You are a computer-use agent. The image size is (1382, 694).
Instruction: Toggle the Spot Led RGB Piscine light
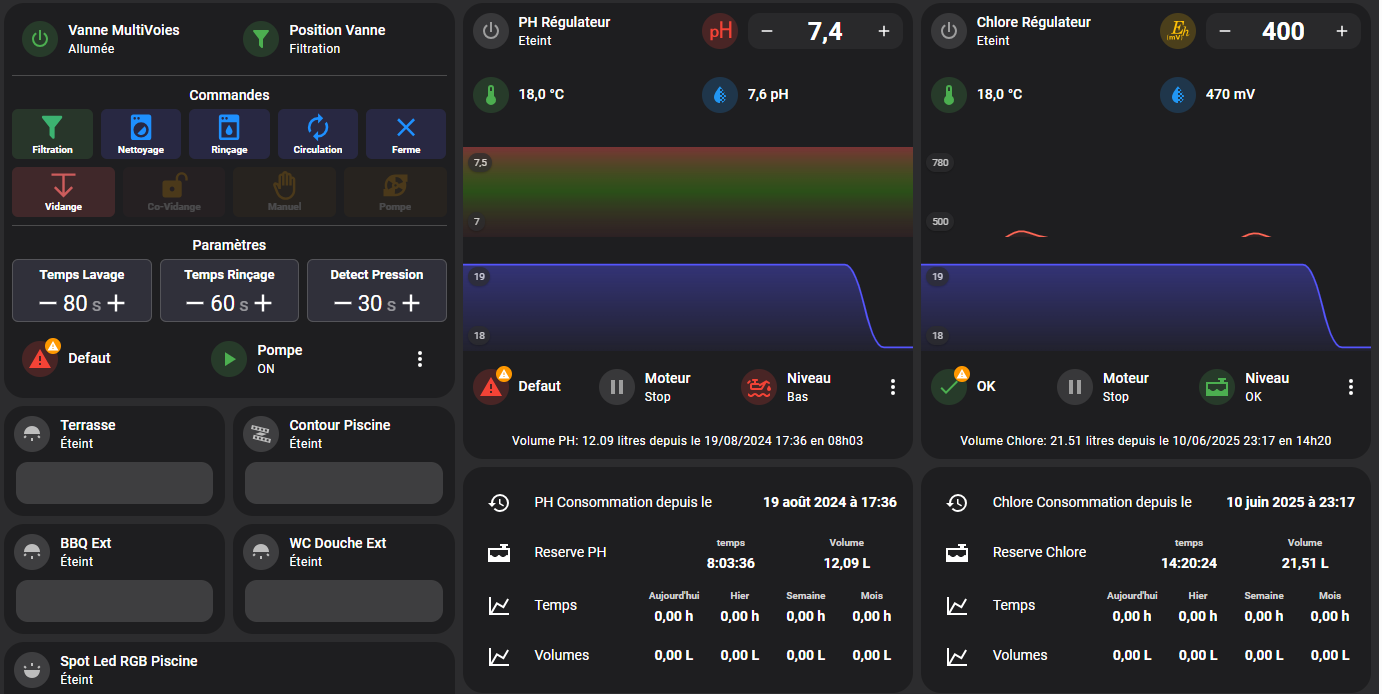pyautogui.click(x=33, y=670)
